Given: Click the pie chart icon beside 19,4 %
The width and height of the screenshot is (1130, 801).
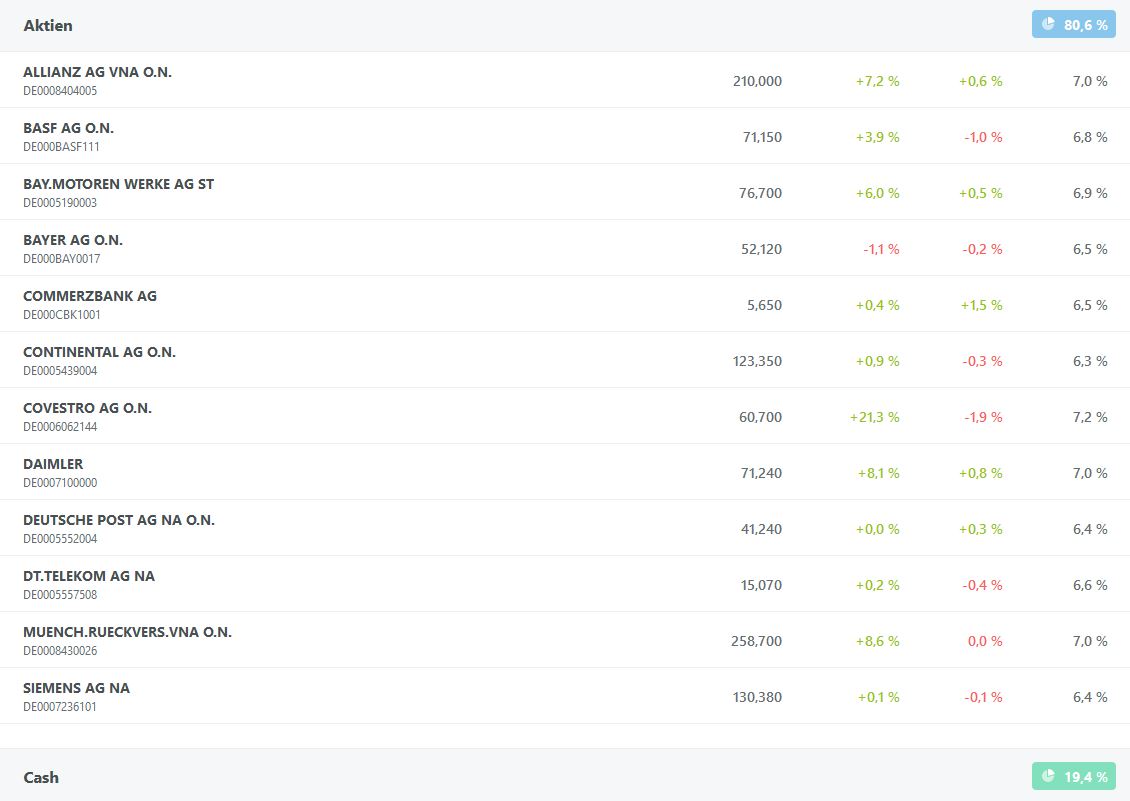Looking at the screenshot, I should click(x=1048, y=776).
